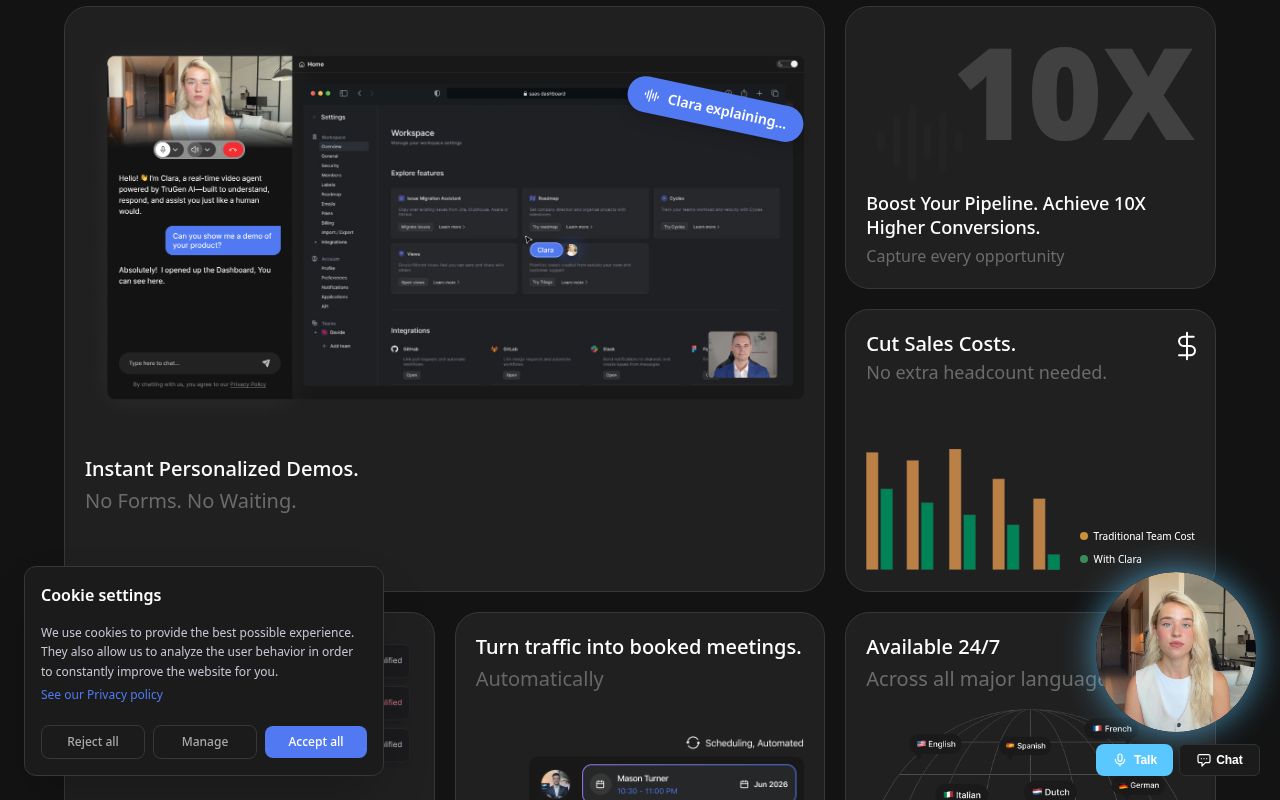Click the home icon in the demo header
1280x800 pixels.
pyautogui.click(x=302, y=64)
